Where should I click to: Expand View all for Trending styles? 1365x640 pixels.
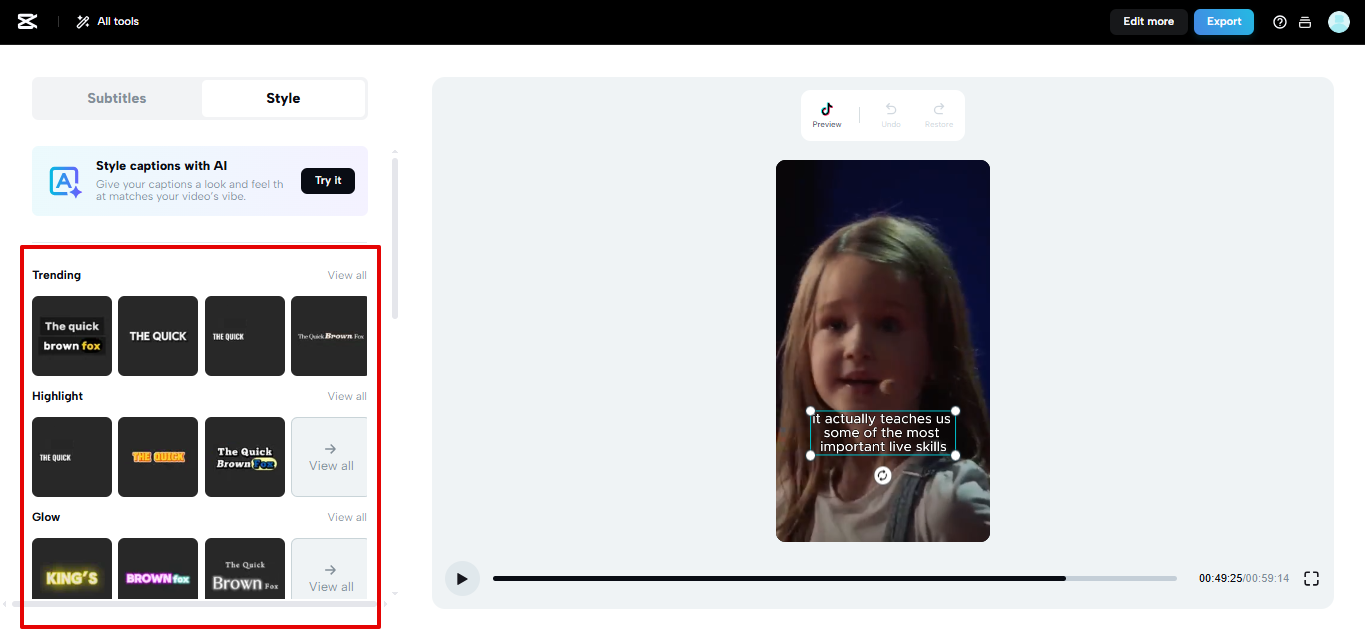coord(347,274)
